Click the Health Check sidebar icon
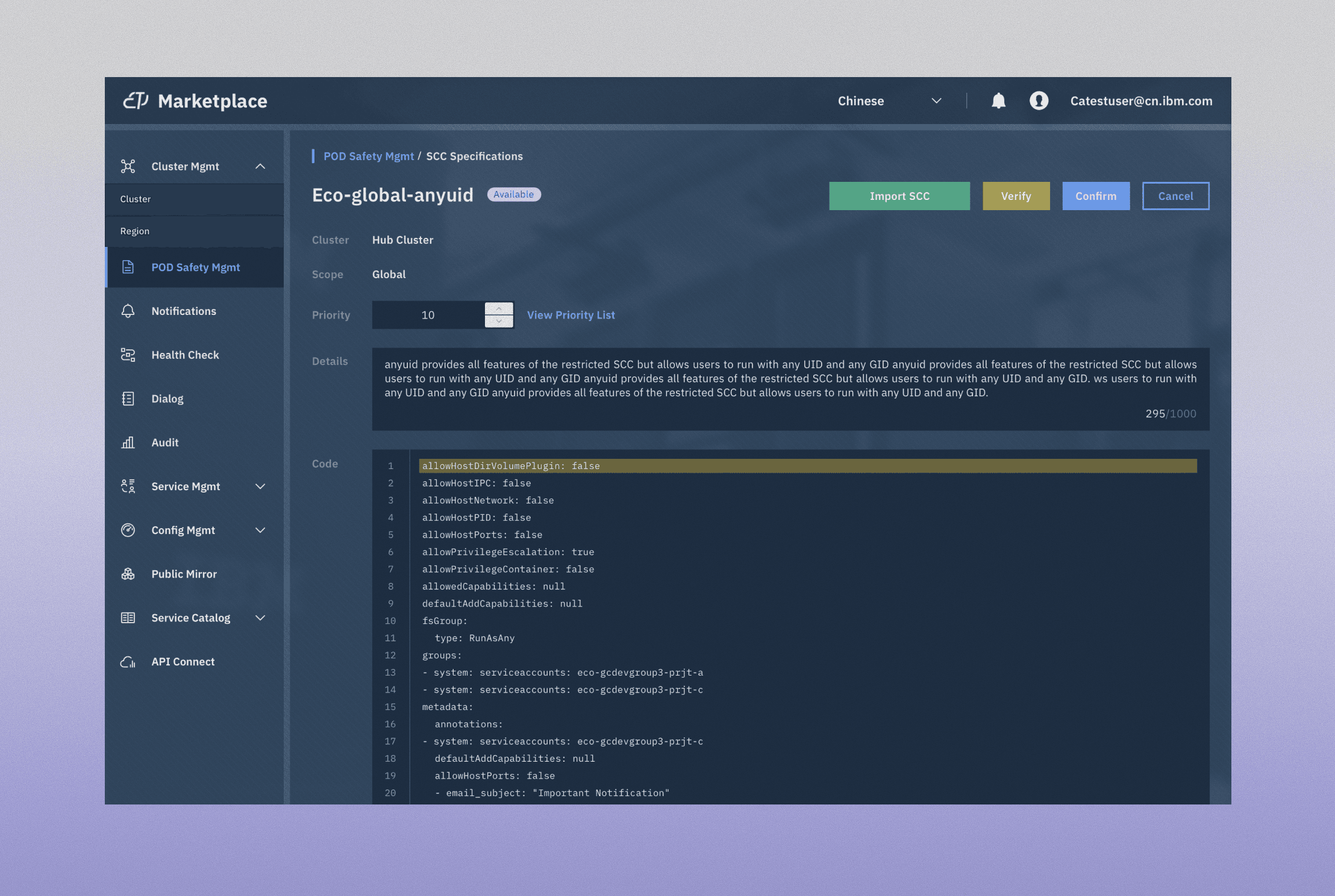This screenshot has width=1335, height=896. [x=128, y=355]
